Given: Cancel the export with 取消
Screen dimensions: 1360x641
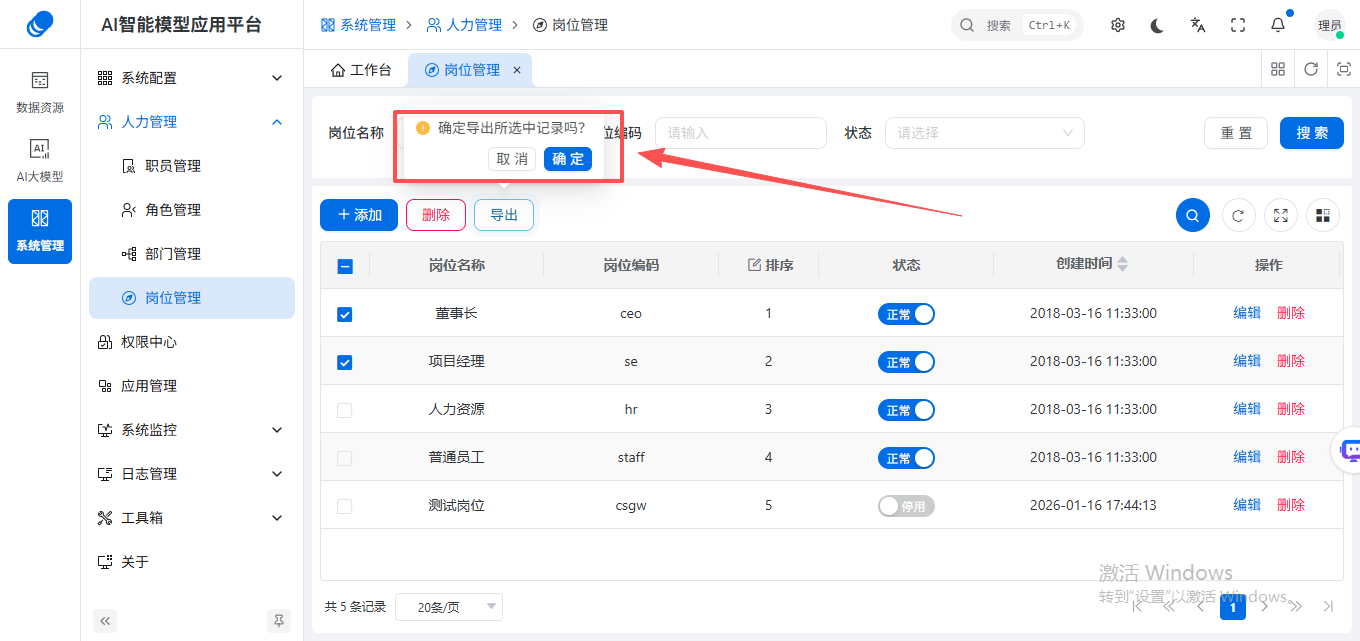Looking at the screenshot, I should tap(512, 159).
